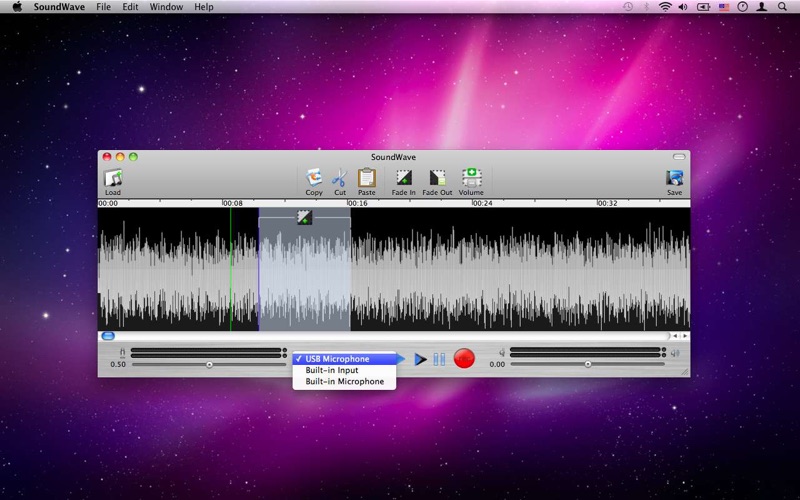Click the fade marker on selected region
Viewport: 800px width, 500px height.
(x=305, y=217)
